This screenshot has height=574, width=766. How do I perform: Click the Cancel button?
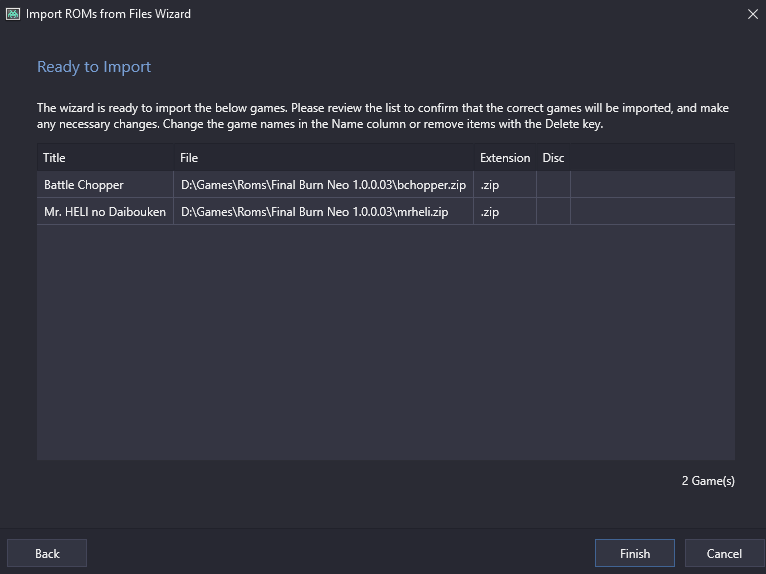tap(724, 553)
